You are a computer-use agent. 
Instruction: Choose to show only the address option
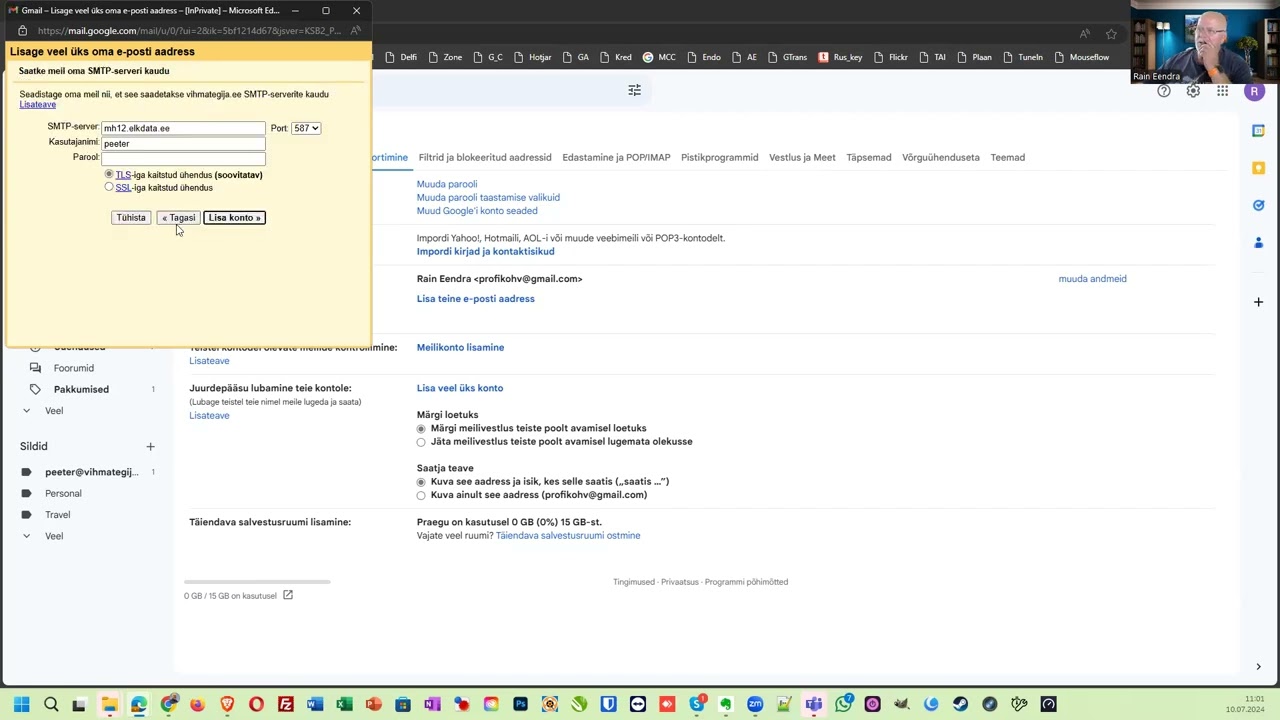pyautogui.click(x=421, y=495)
